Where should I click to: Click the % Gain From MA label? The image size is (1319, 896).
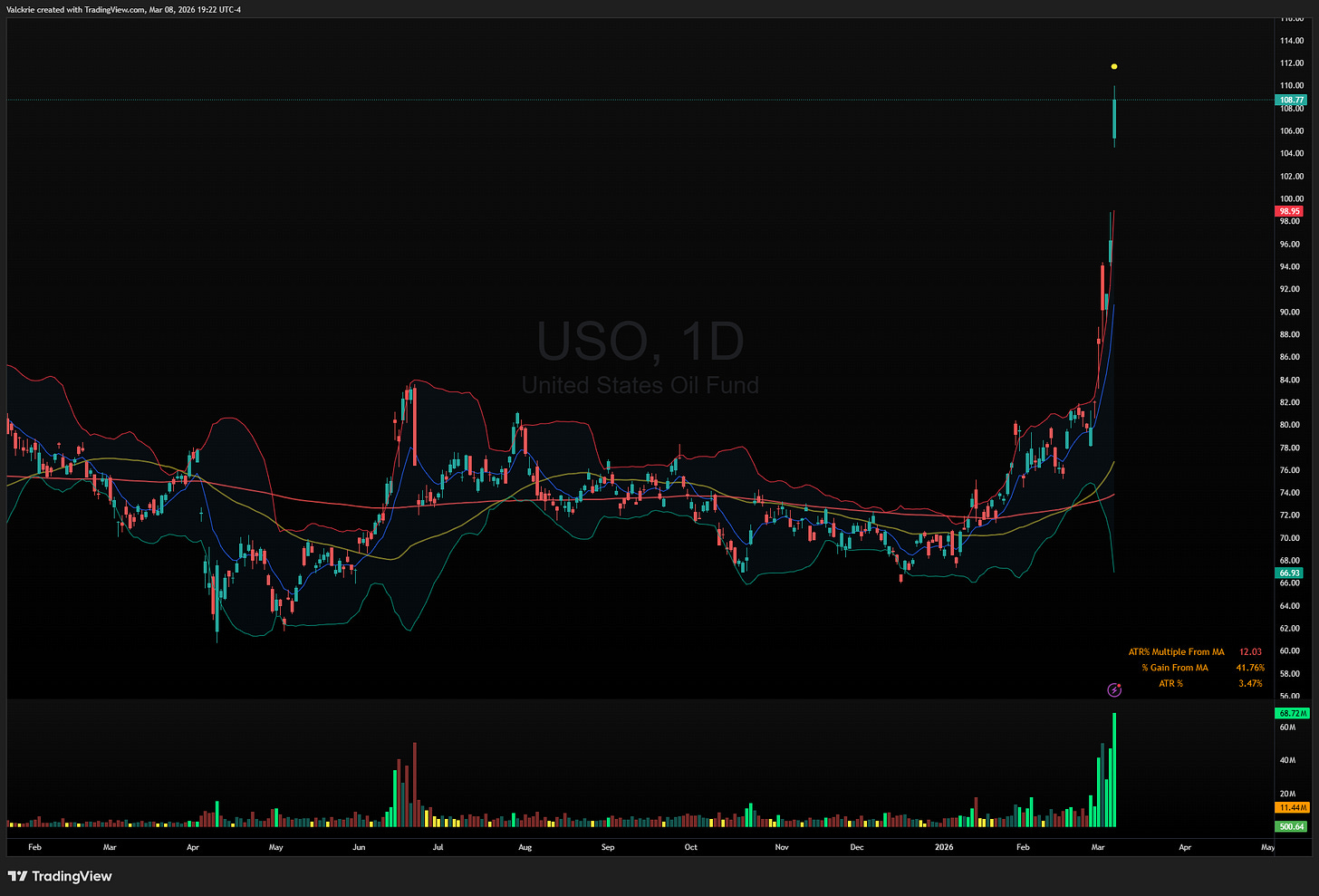[1175, 668]
